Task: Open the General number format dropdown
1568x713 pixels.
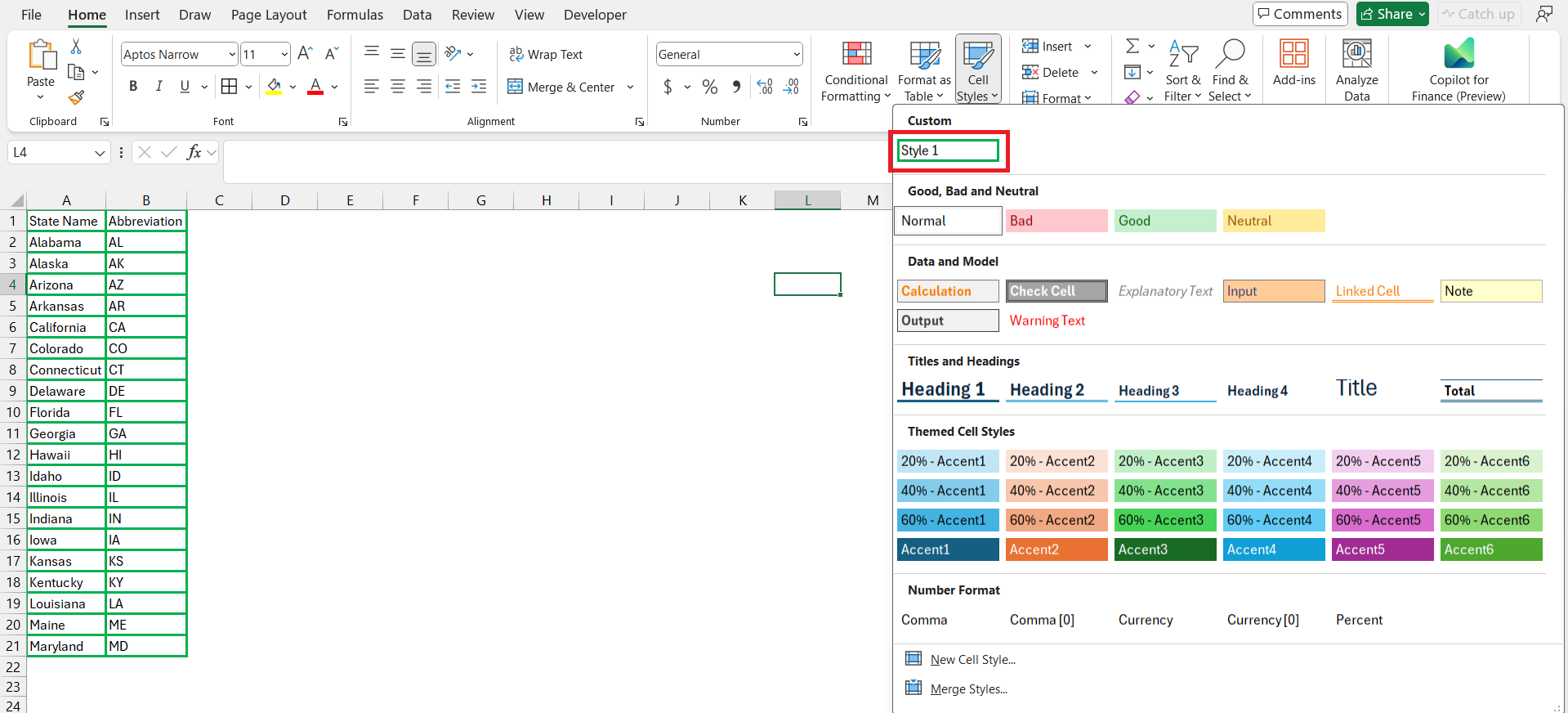Action: 796,54
